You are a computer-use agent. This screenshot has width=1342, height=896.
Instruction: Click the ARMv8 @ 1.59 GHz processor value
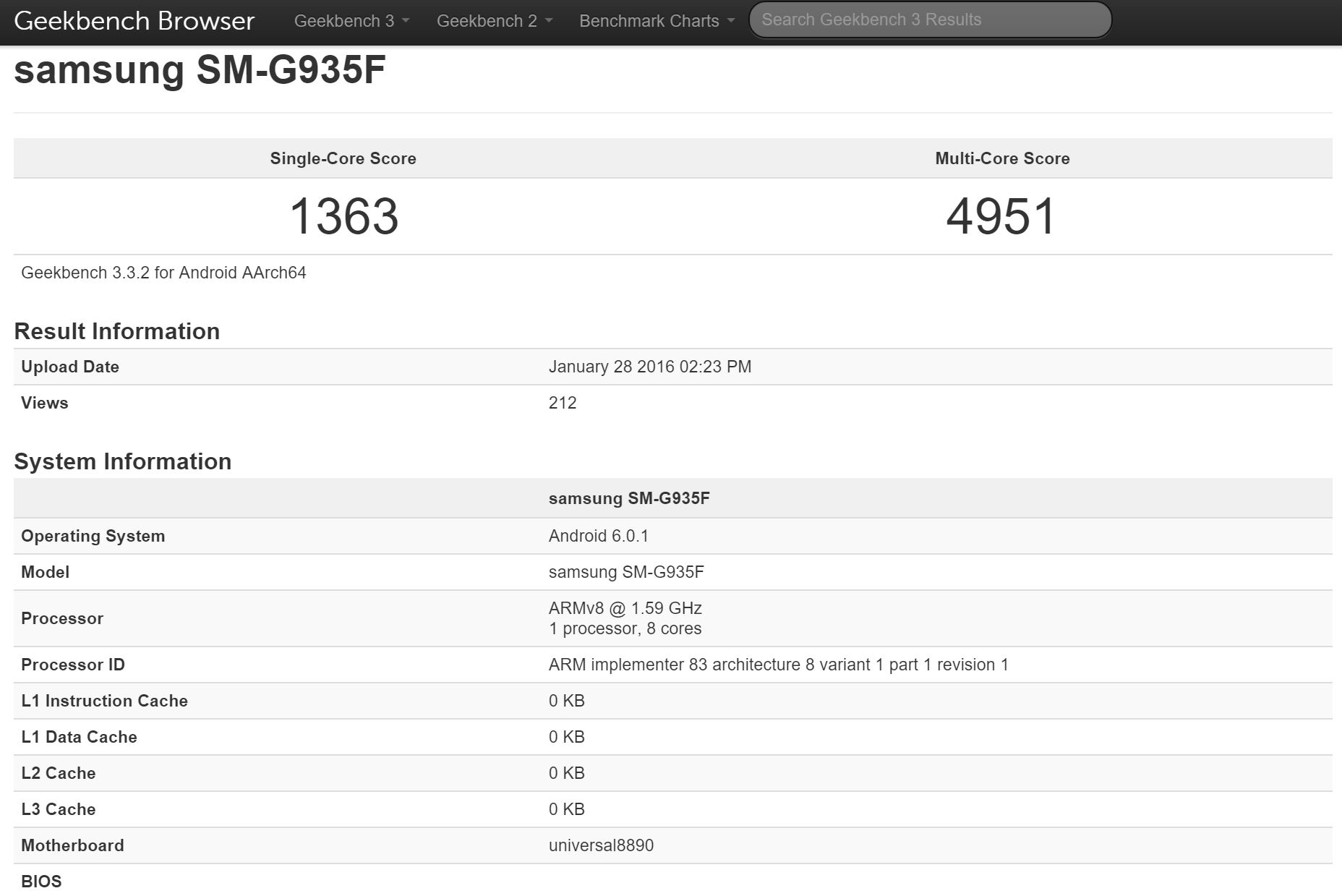click(x=625, y=608)
